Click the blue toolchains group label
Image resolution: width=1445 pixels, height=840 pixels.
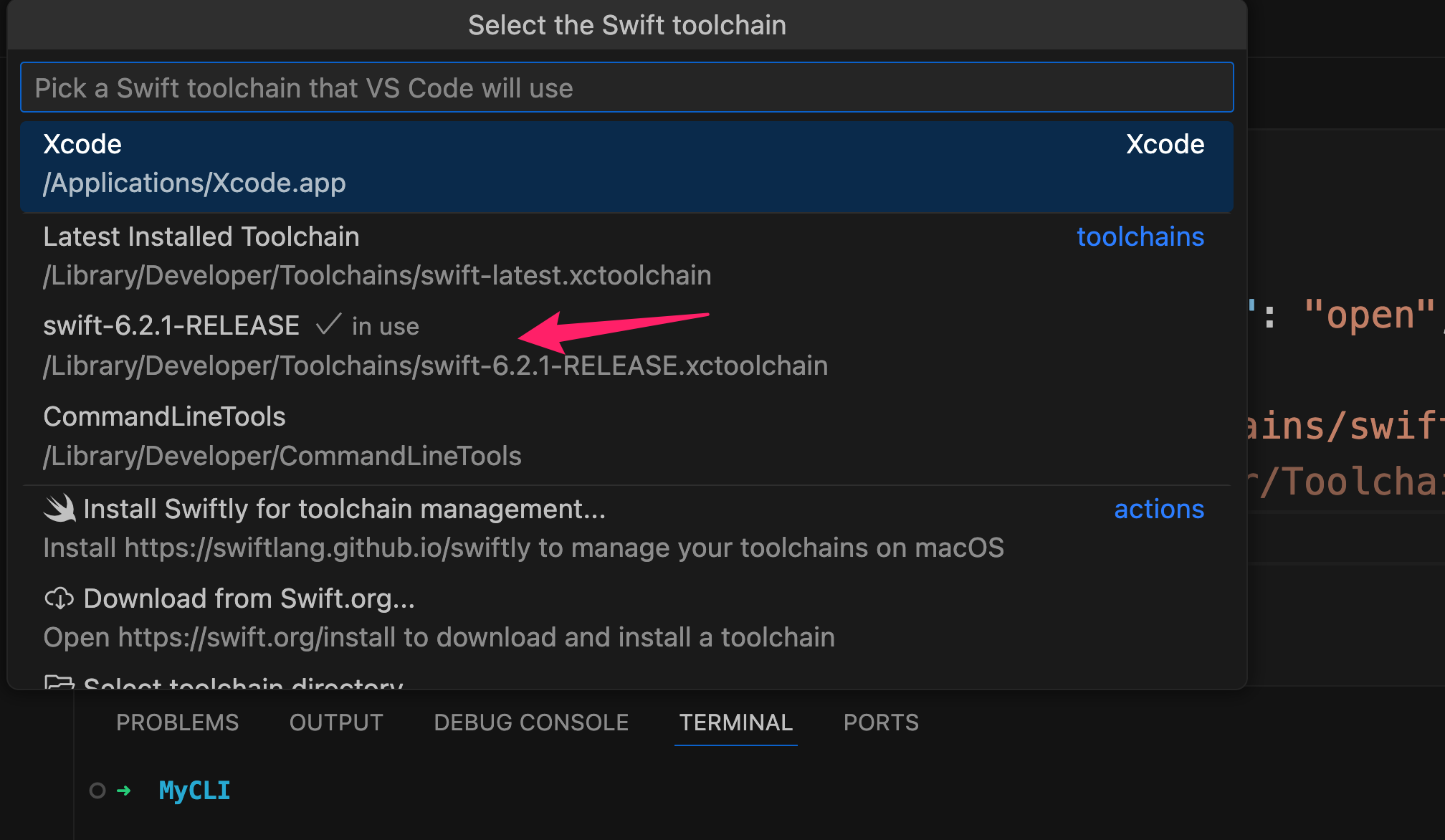click(x=1140, y=237)
